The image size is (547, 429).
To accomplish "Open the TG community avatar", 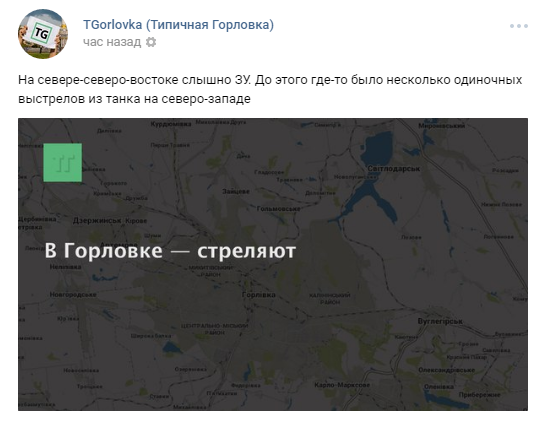I will (43, 34).
